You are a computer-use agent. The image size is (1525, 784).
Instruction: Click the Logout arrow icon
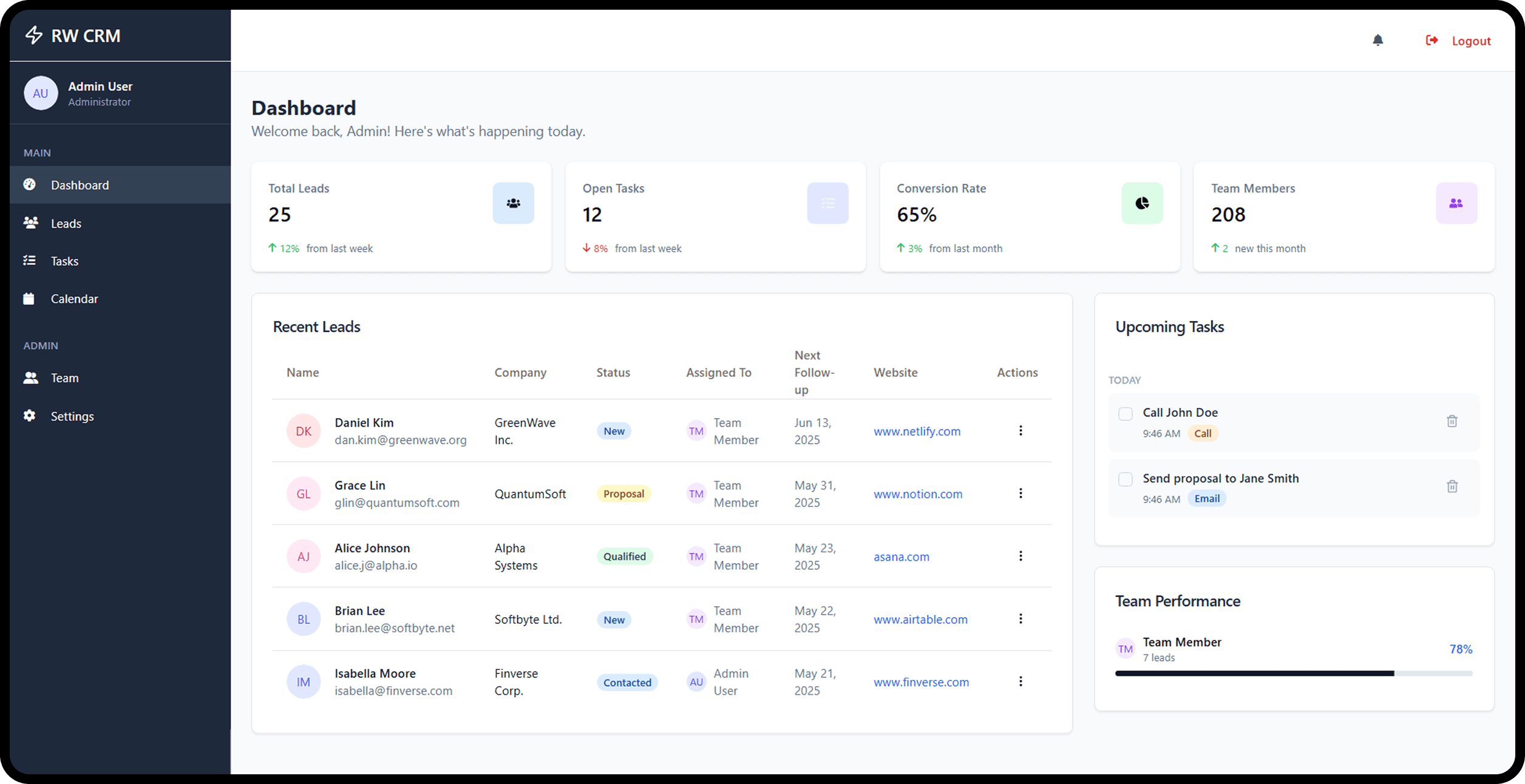pyautogui.click(x=1432, y=40)
